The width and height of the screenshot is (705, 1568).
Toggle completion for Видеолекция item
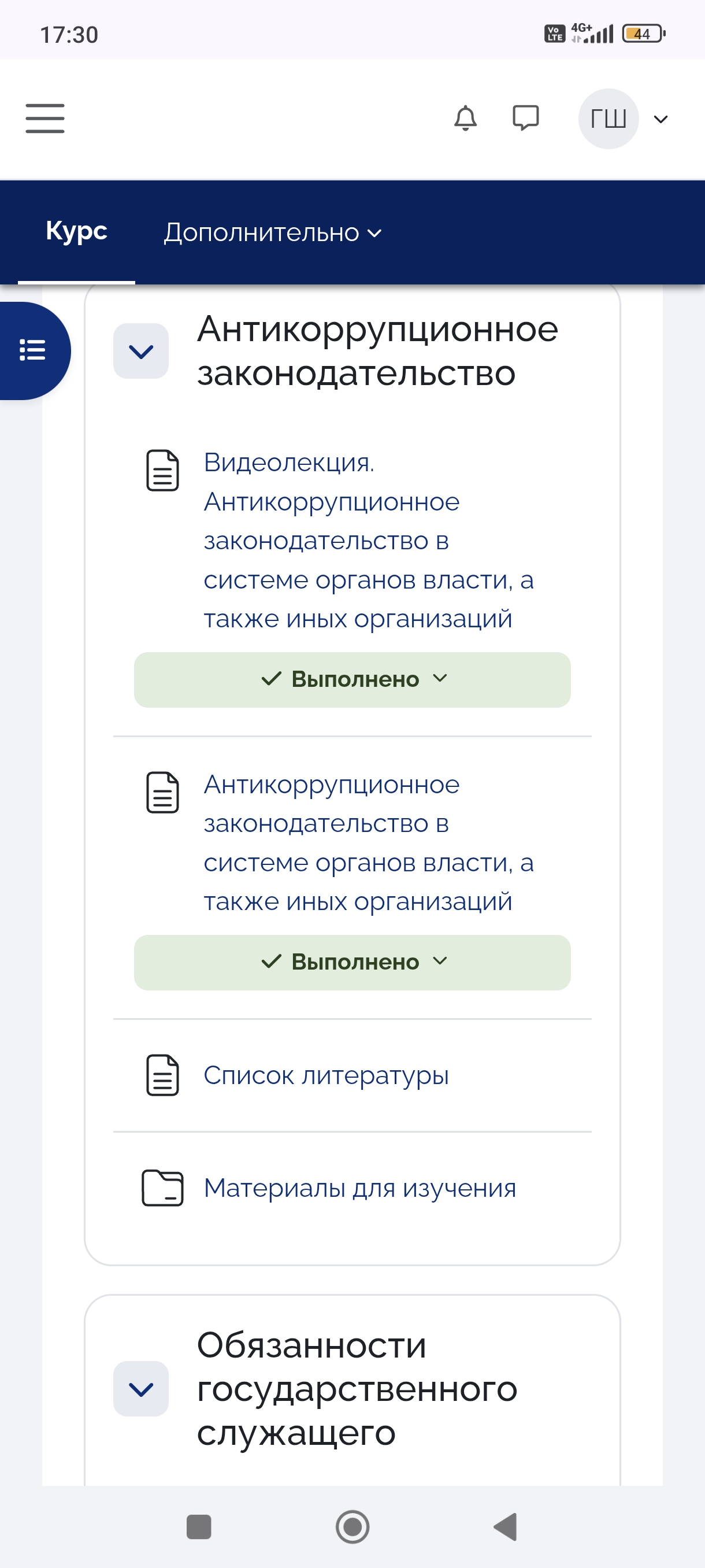pos(352,679)
